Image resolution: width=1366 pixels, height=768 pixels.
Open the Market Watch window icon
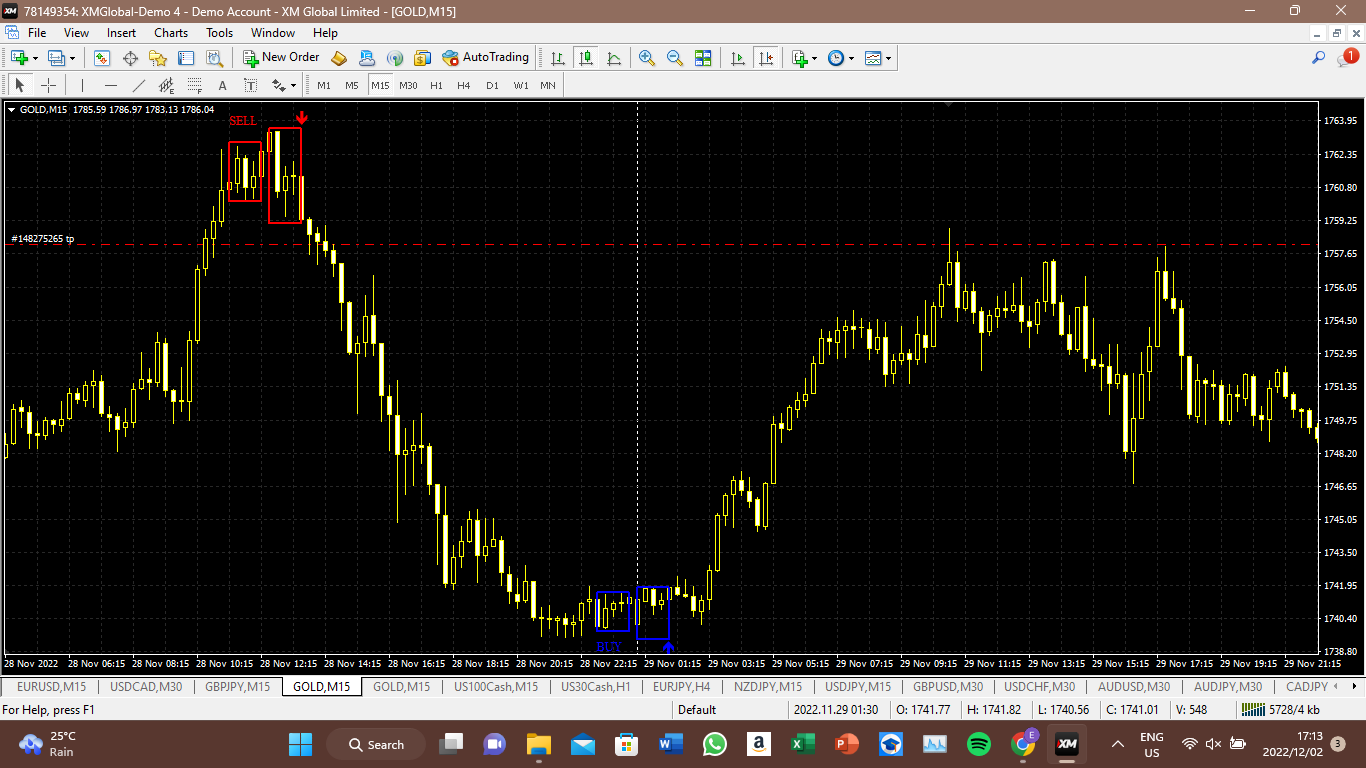click(x=102, y=58)
